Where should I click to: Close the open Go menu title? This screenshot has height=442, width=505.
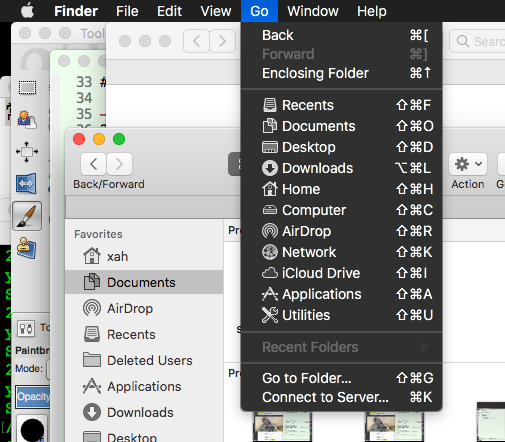coord(259,11)
